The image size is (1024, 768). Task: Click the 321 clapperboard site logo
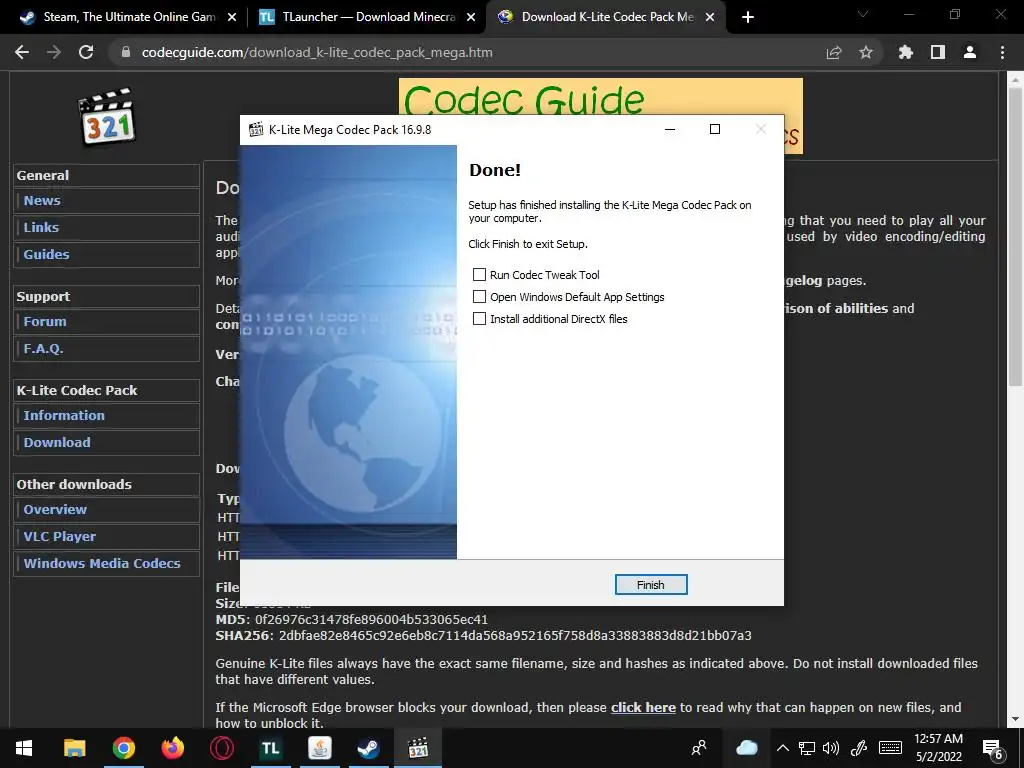[106, 117]
